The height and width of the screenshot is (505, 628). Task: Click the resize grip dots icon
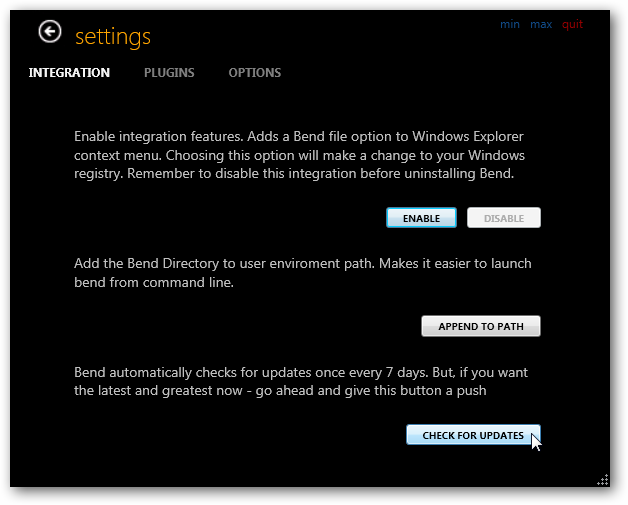coord(603,480)
